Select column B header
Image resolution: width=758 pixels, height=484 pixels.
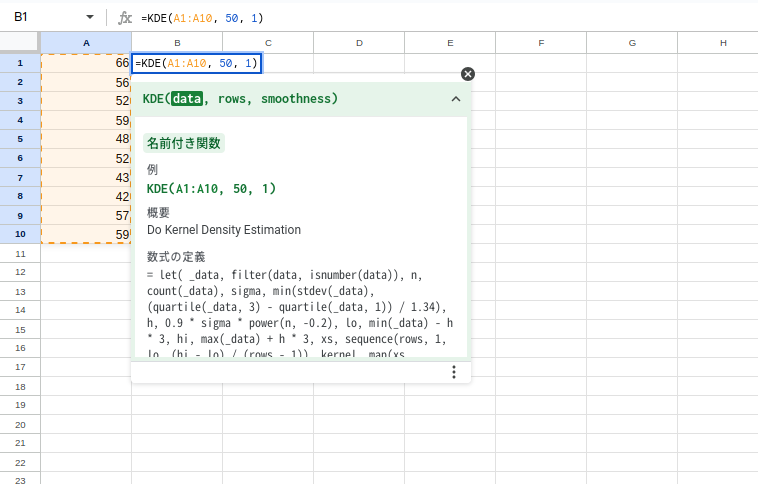point(177,43)
